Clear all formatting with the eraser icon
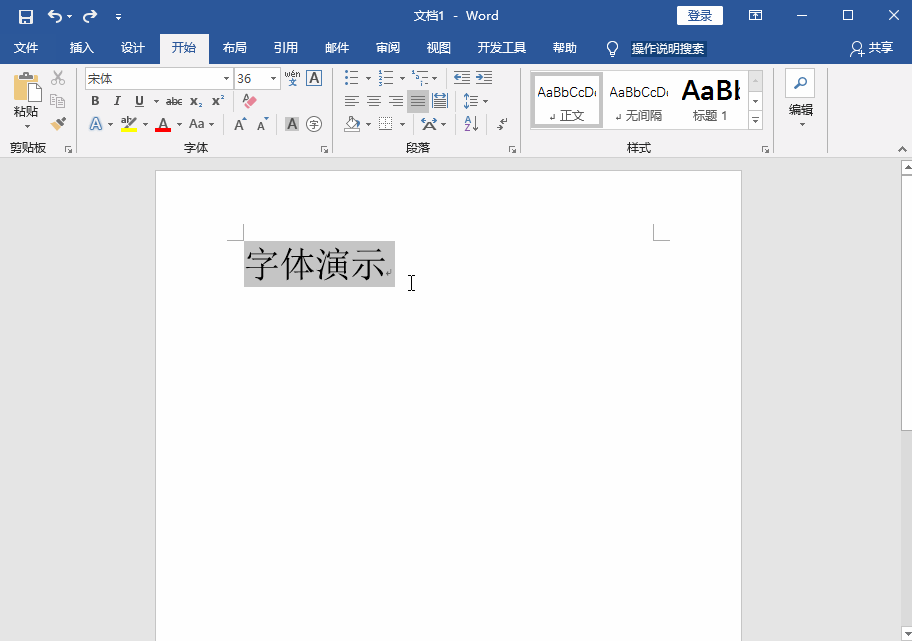Screen dimensions: 912x641 coord(249,100)
